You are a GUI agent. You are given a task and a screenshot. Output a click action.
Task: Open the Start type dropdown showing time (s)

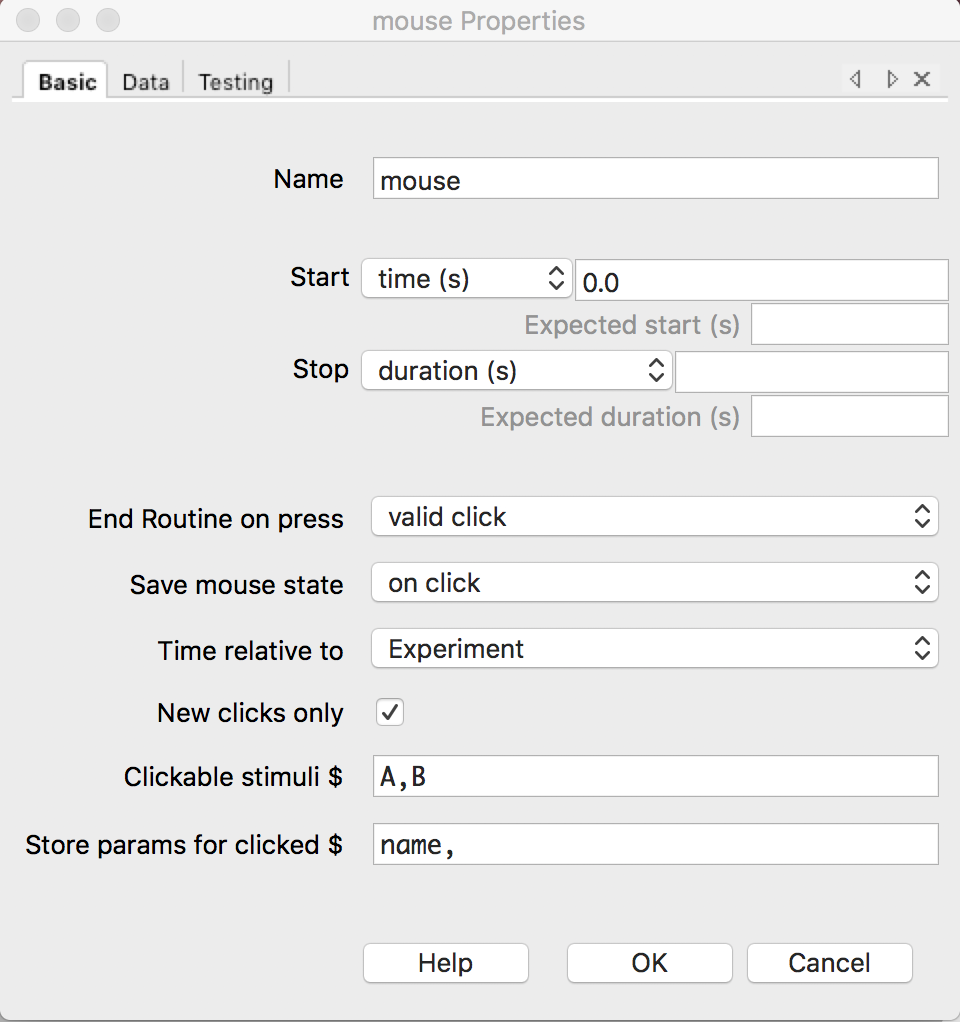pyautogui.click(x=467, y=278)
